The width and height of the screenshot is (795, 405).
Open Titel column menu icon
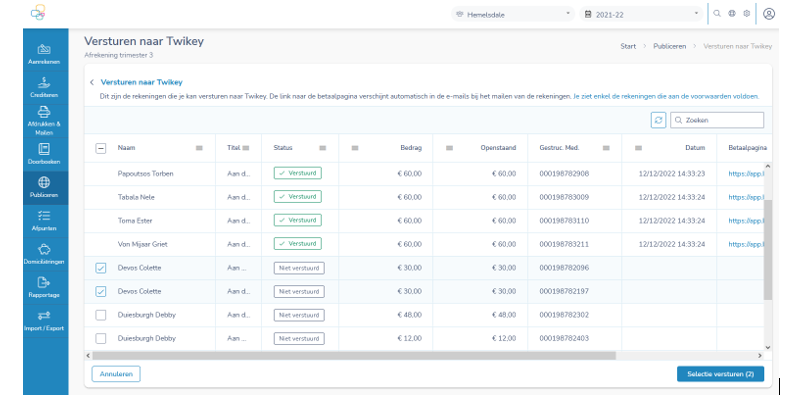(246, 148)
